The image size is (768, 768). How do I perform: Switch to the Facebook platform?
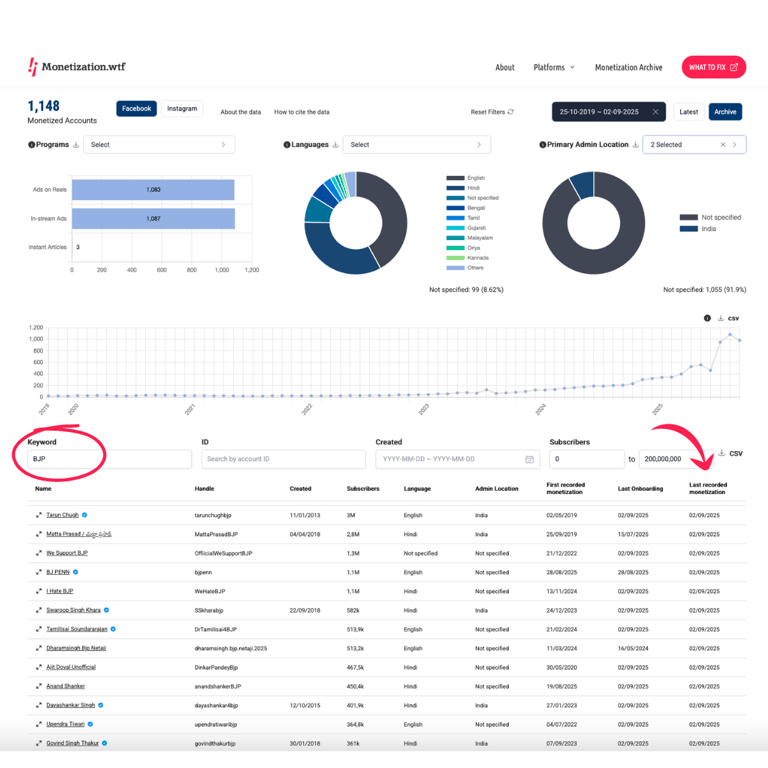(136, 108)
